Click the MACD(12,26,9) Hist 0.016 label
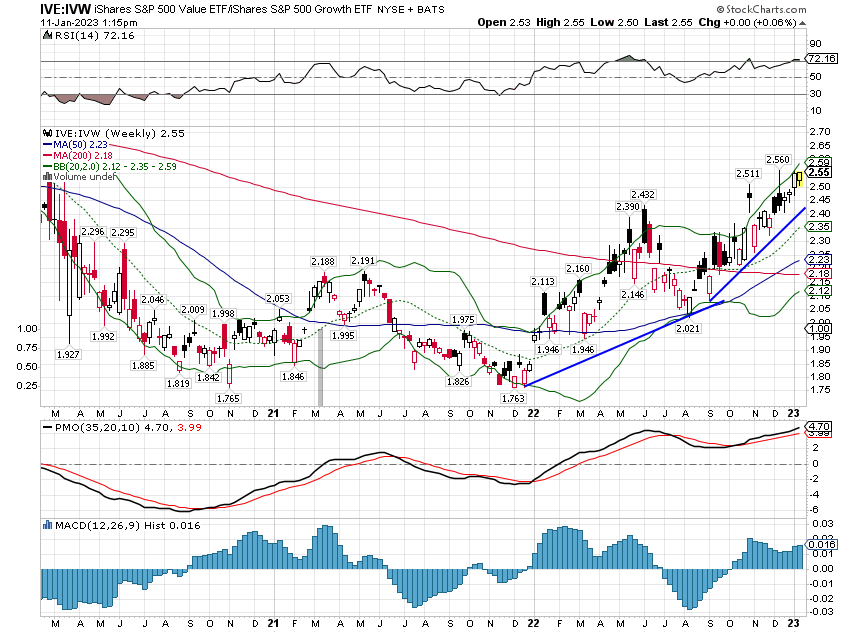Screen dimensions: 850x633 point(127,525)
